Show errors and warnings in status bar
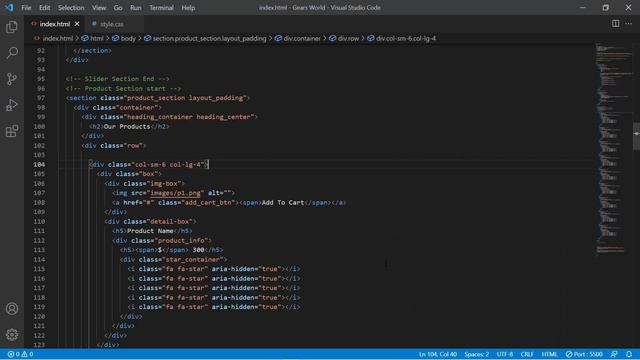The width and height of the screenshot is (640, 360). pos(20,354)
